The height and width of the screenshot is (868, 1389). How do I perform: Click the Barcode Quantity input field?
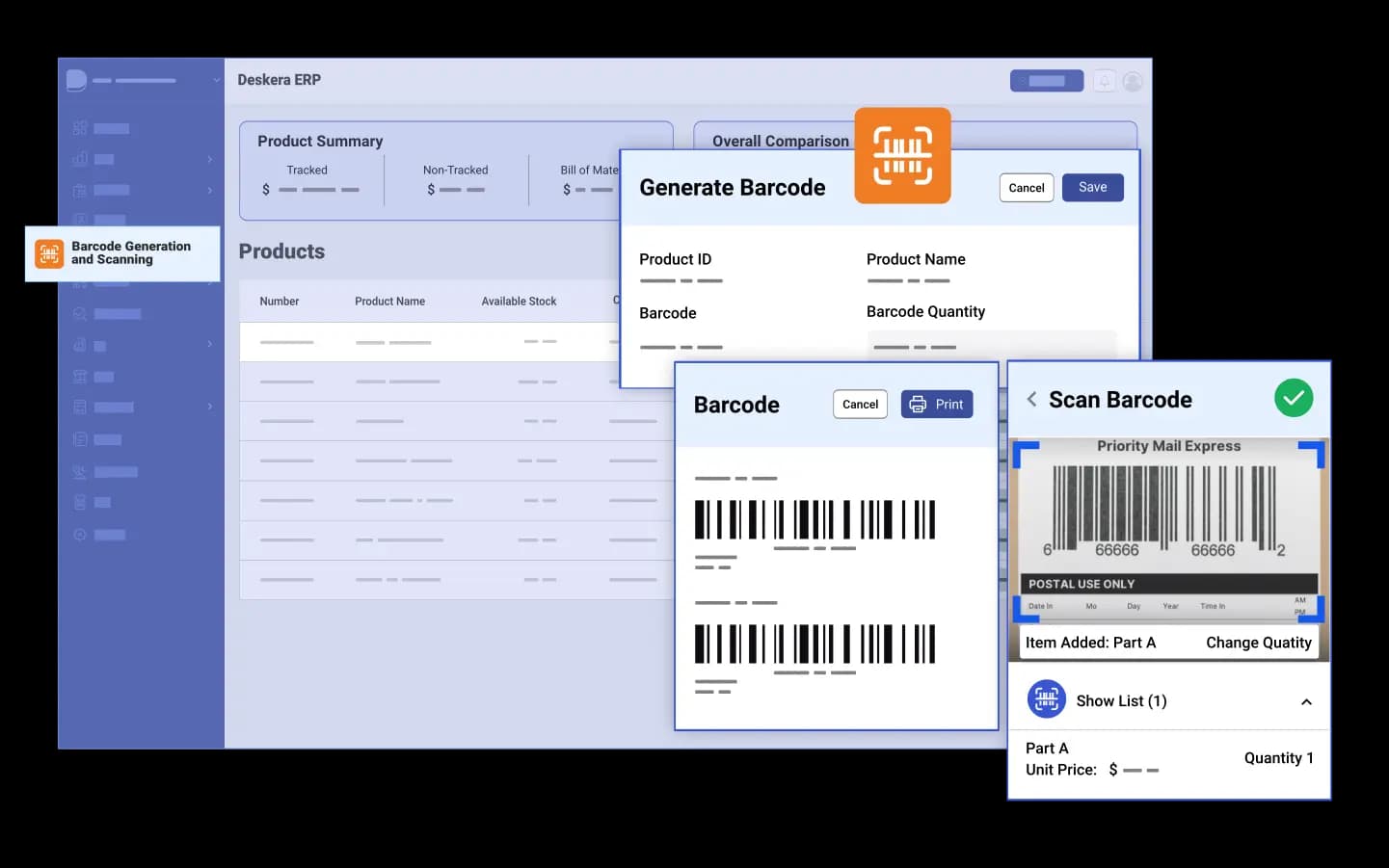[991, 346]
